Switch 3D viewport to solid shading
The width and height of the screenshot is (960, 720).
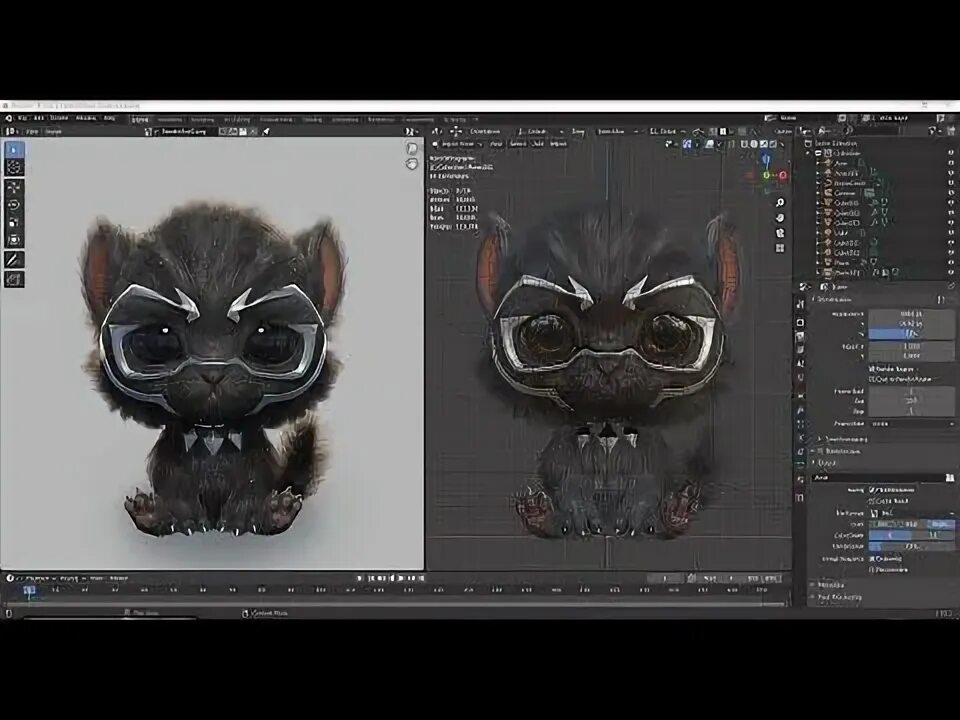click(x=754, y=144)
